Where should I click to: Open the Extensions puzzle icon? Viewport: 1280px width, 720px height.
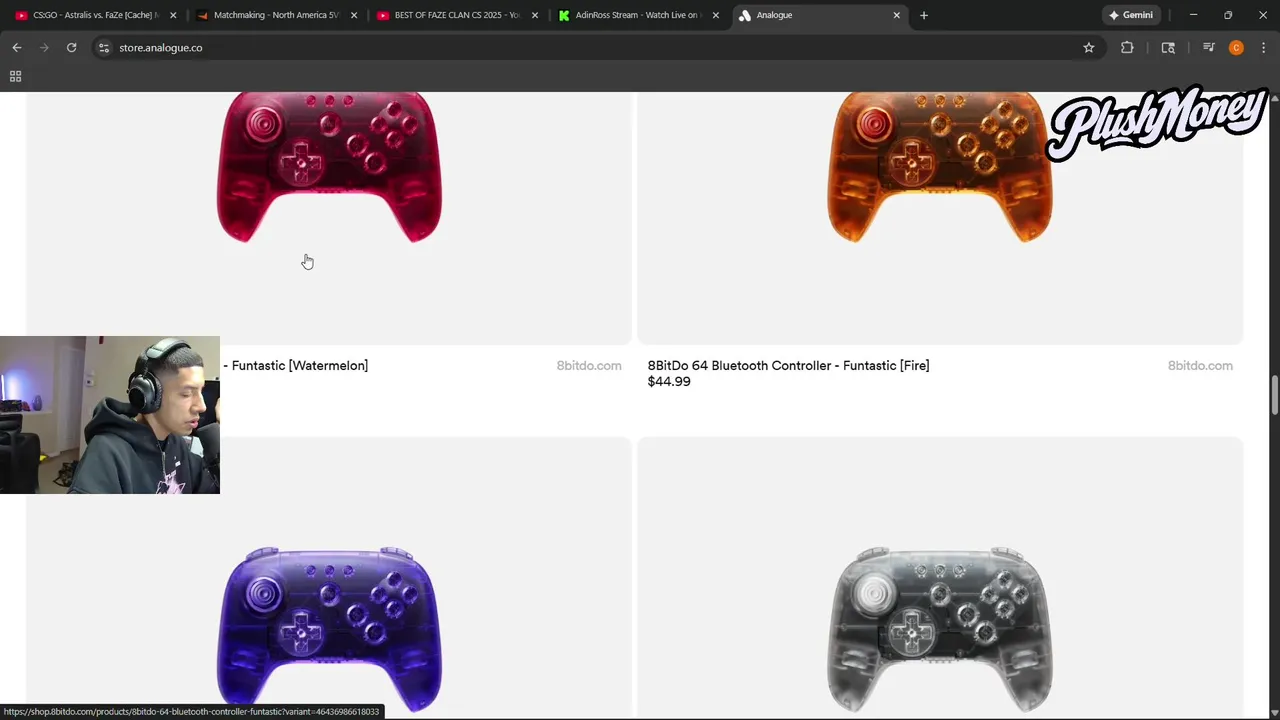[x=1127, y=47]
